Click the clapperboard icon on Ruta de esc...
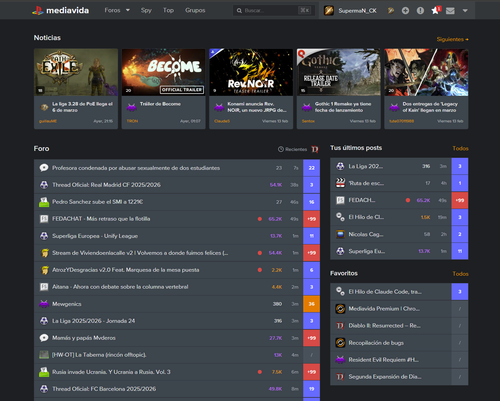The width and height of the screenshot is (500, 401). [340, 183]
